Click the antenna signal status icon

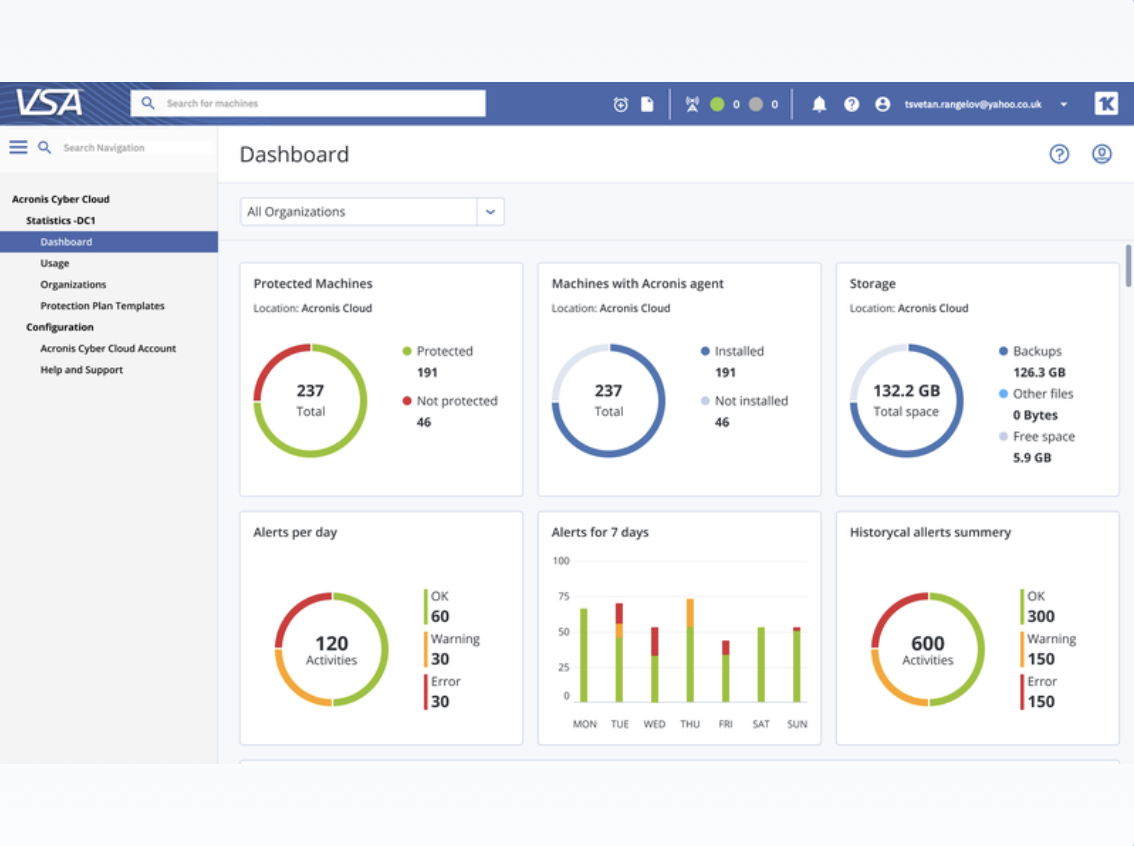(692, 104)
